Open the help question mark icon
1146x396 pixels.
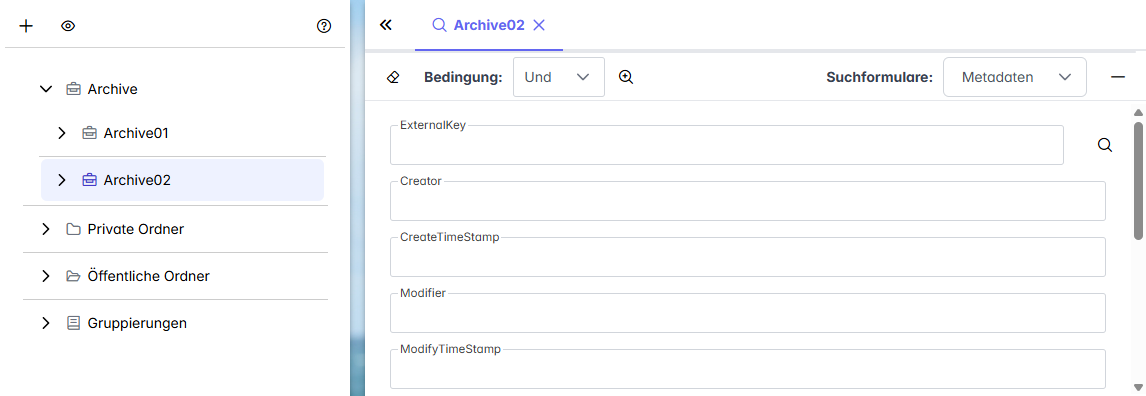pos(324,26)
